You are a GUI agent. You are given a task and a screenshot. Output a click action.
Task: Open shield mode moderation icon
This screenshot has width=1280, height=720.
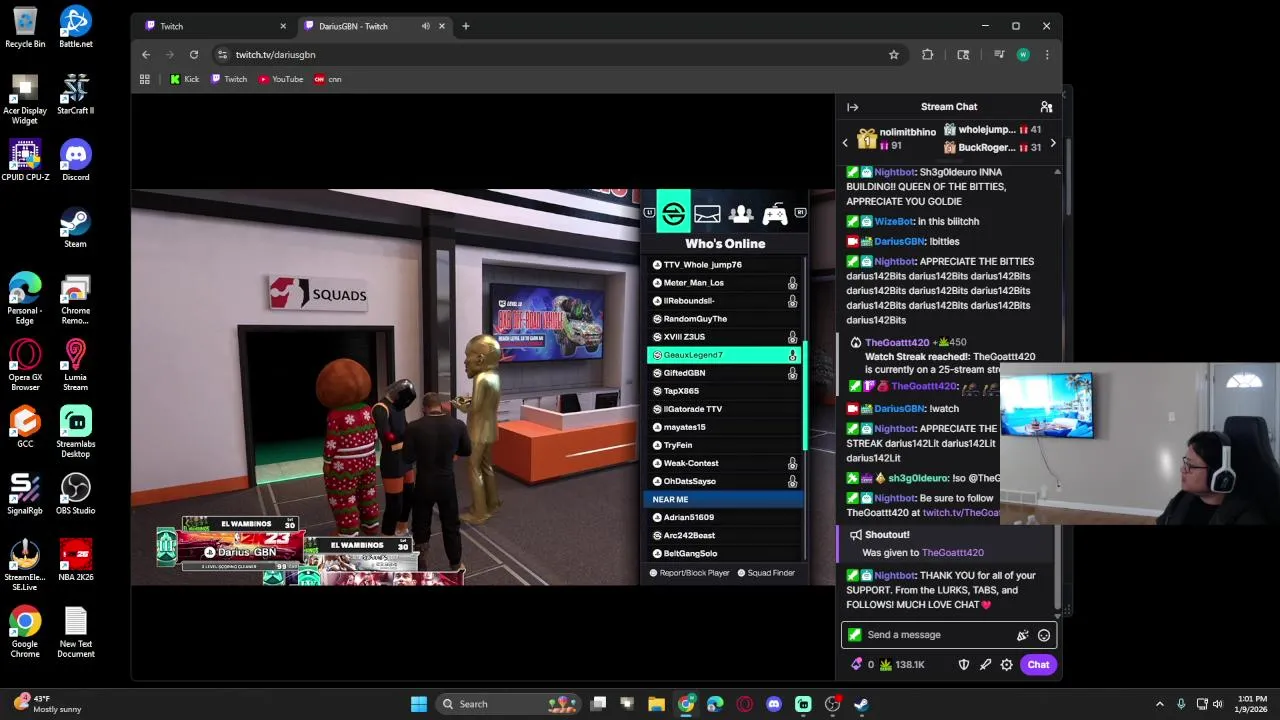coord(964,664)
